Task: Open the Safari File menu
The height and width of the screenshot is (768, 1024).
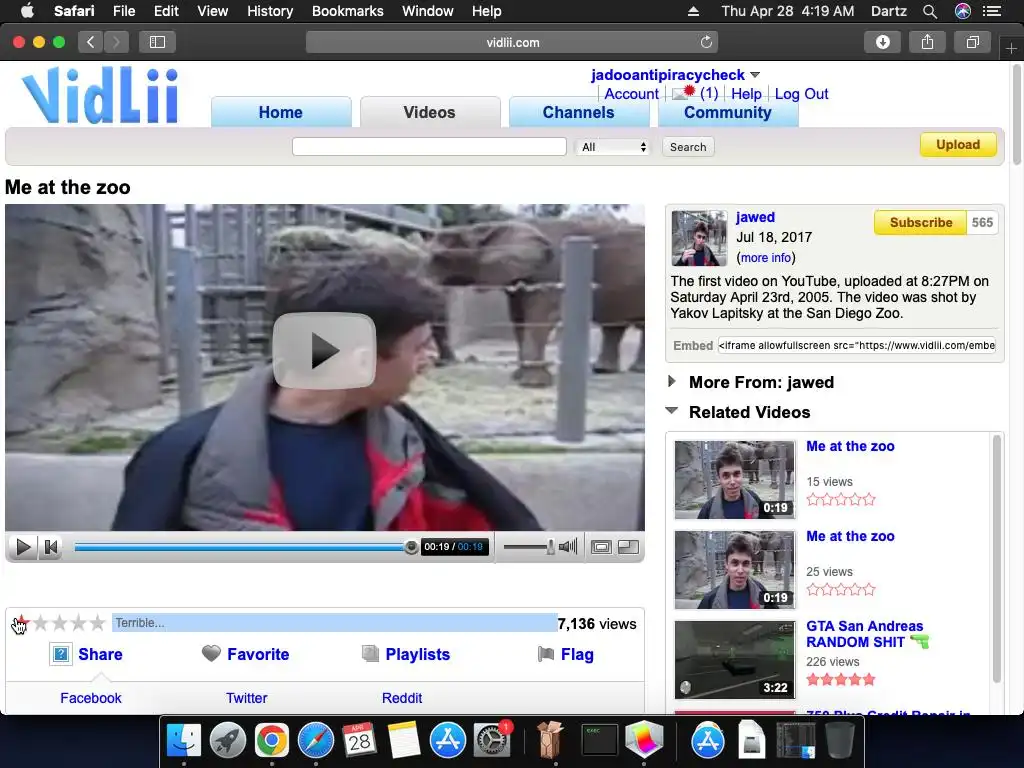Action: (x=123, y=11)
